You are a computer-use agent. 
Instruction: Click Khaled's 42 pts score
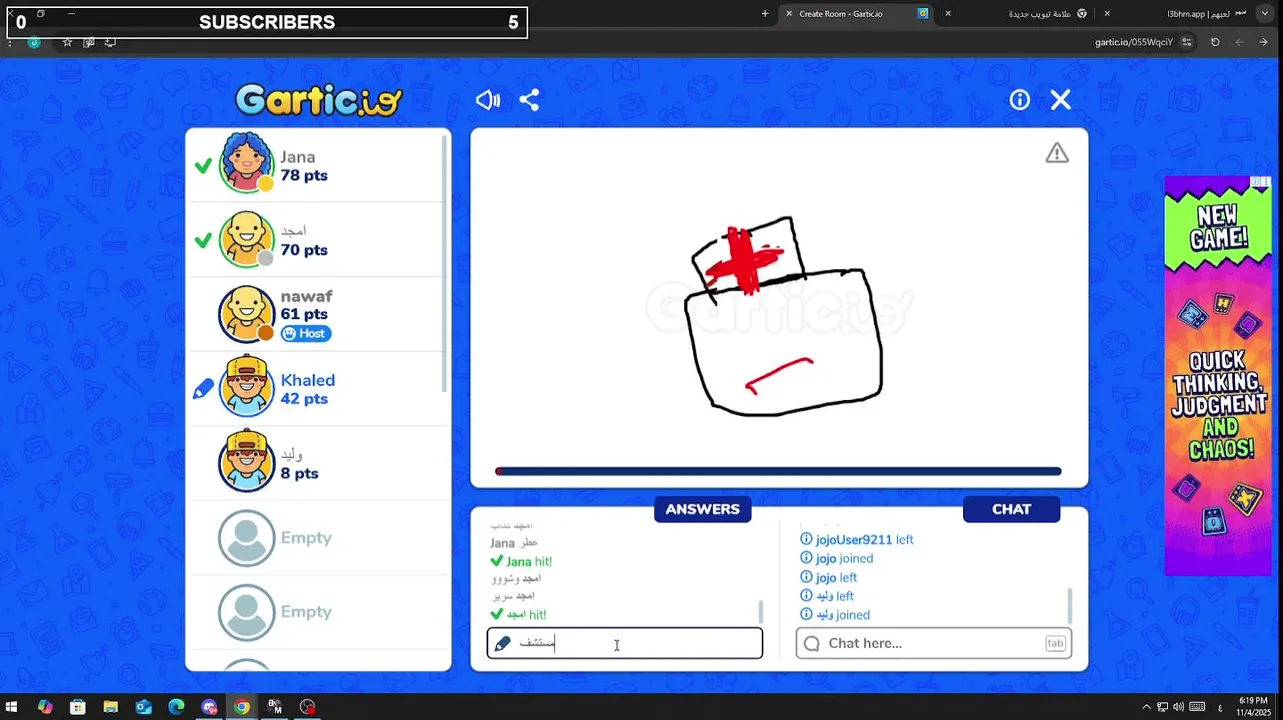pos(304,398)
